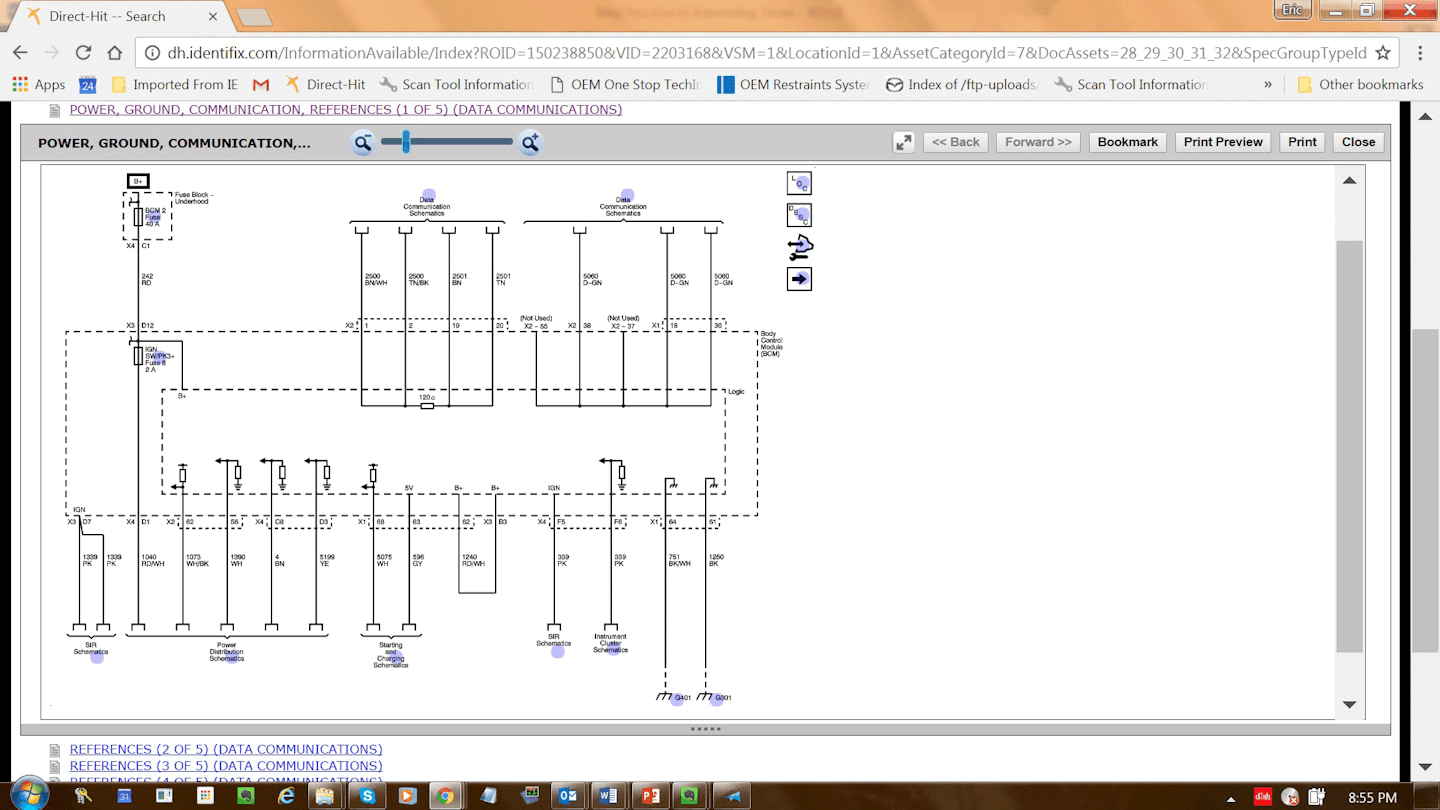Open Skype from the taskbar
The height and width of the screenshot is (810, 1440).
point(367,796)
